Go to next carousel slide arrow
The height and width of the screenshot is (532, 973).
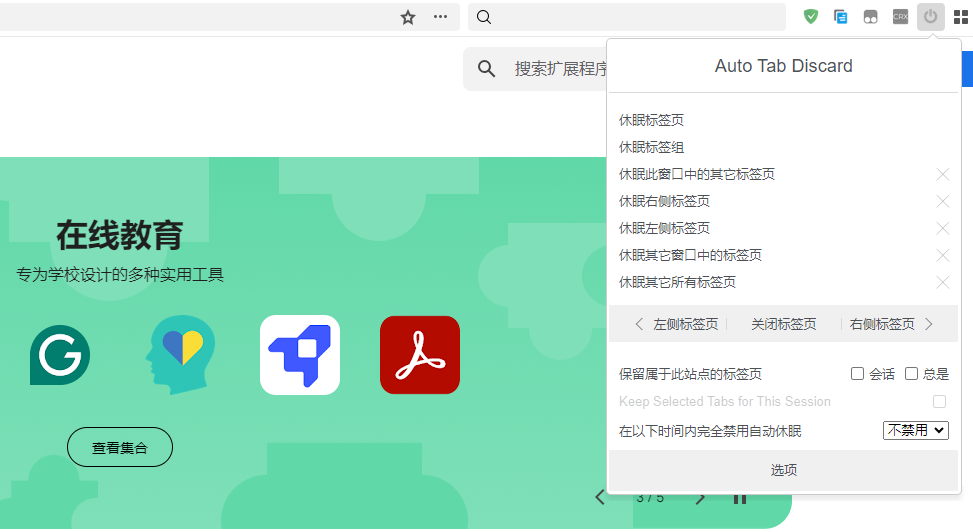tap(701, 498)
